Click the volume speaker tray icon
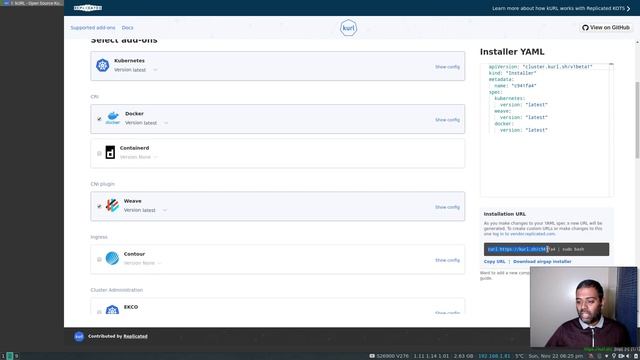Image resolution: width=640 pixels, height=360 pixels. (x=628, y=356)
